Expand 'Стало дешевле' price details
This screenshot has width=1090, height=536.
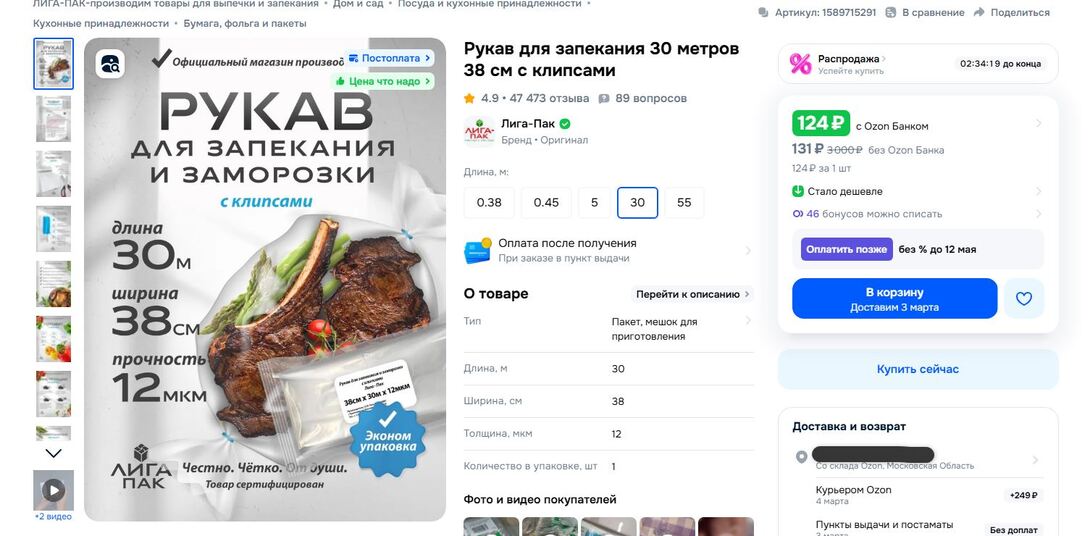click(x=918, y=191)
